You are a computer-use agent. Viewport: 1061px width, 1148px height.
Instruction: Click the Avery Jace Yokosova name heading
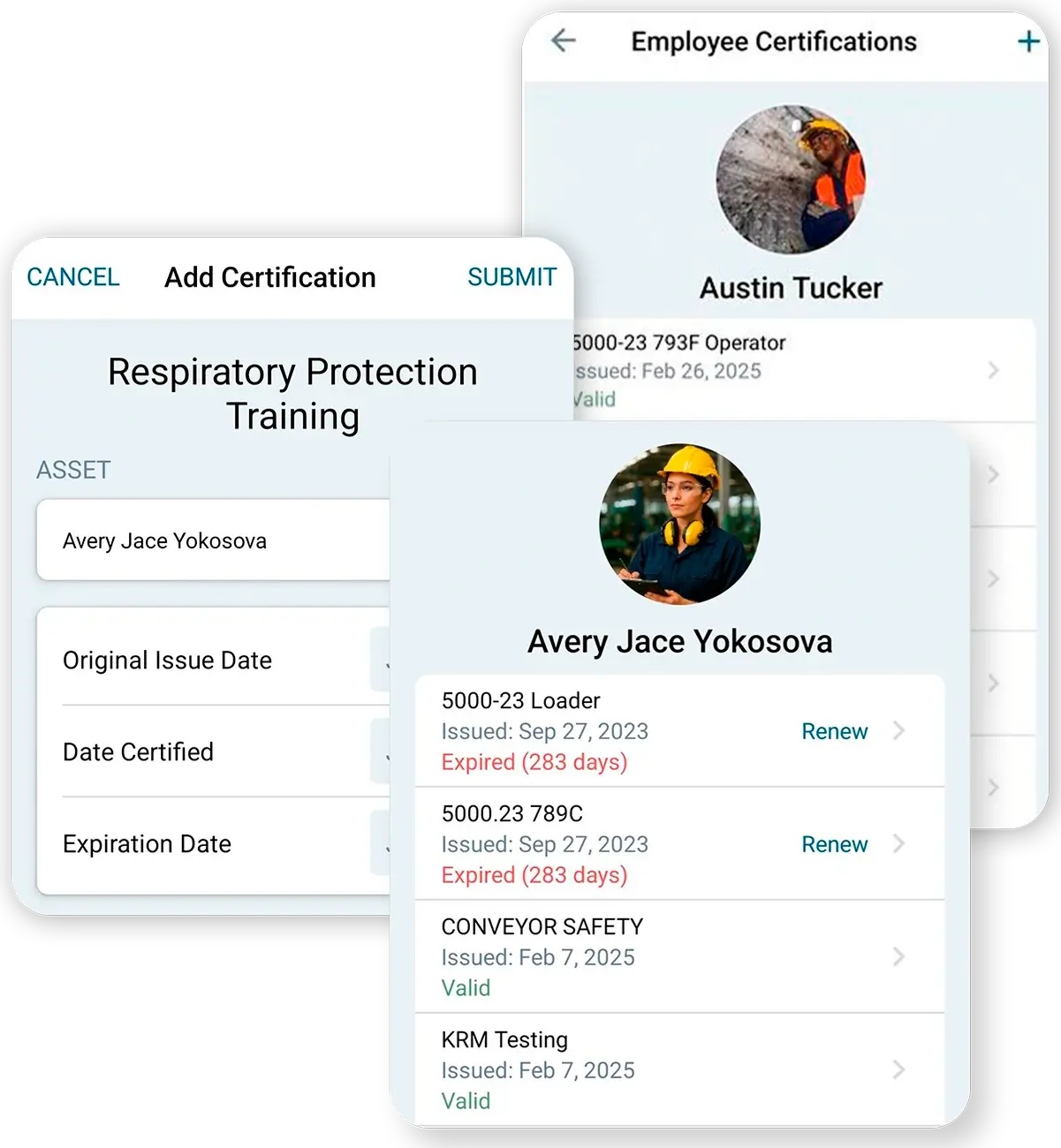pyautogui.click(x=679, y=642)
